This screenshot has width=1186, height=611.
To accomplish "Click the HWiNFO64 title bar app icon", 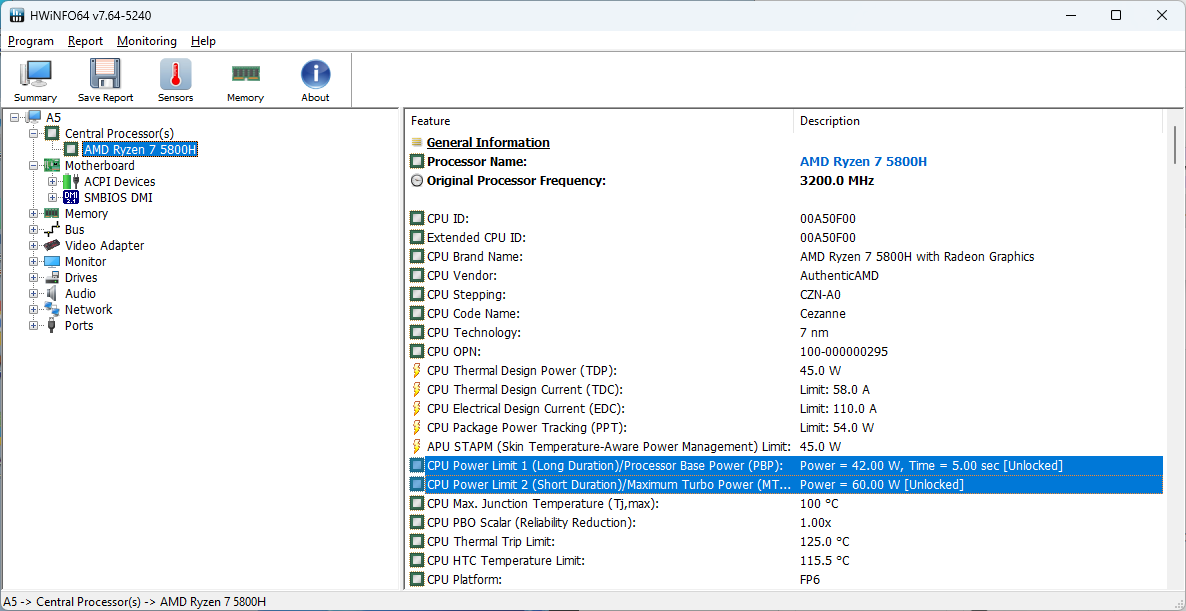I will pyautogui.click(x=16, y=15).
